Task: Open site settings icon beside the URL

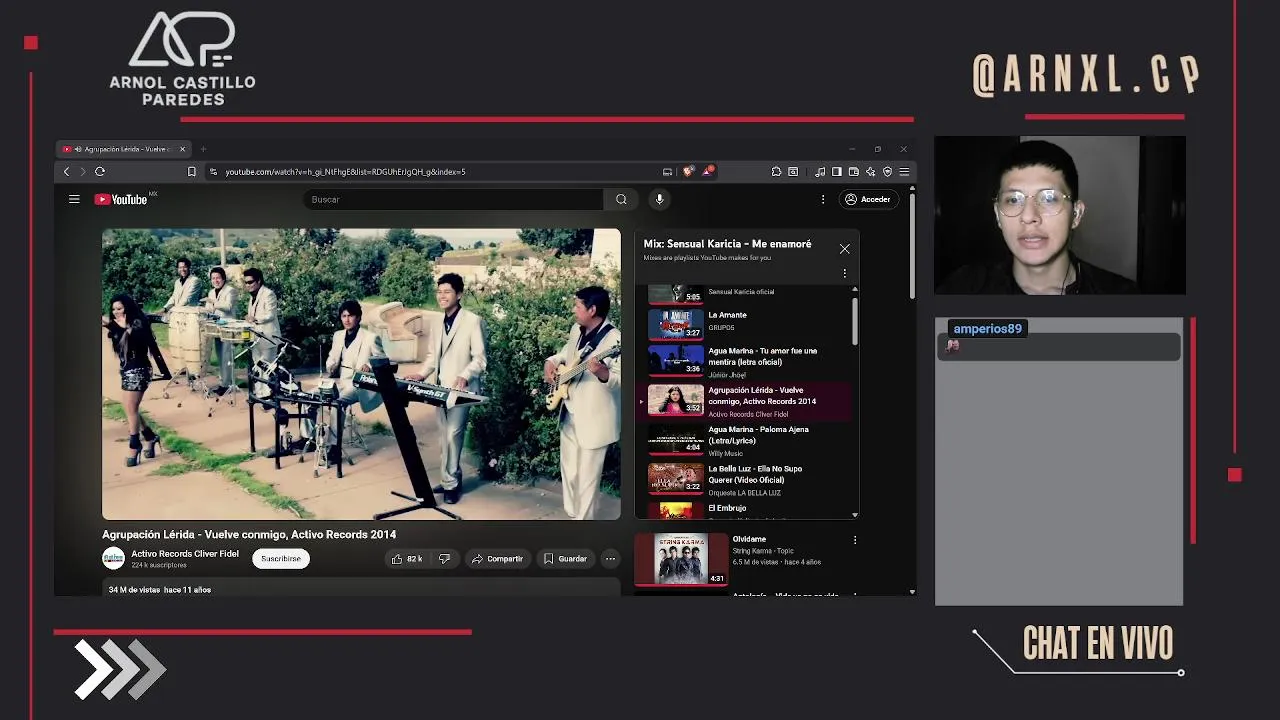Action: (x=213, y=172)
